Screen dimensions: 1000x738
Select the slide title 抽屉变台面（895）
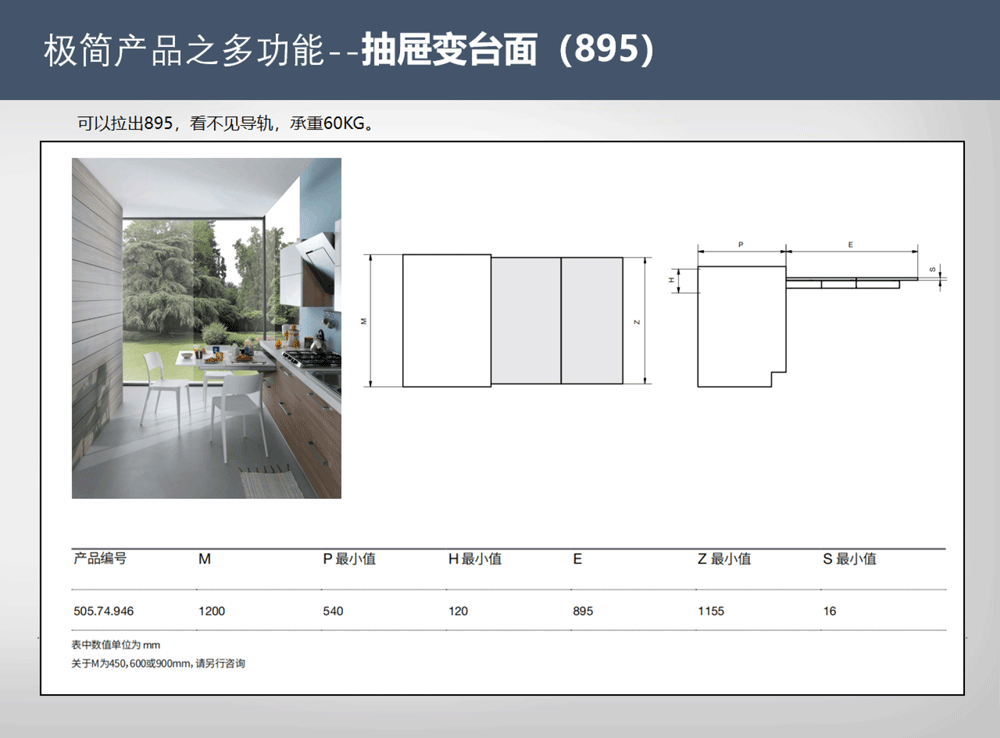coord(507,50)
